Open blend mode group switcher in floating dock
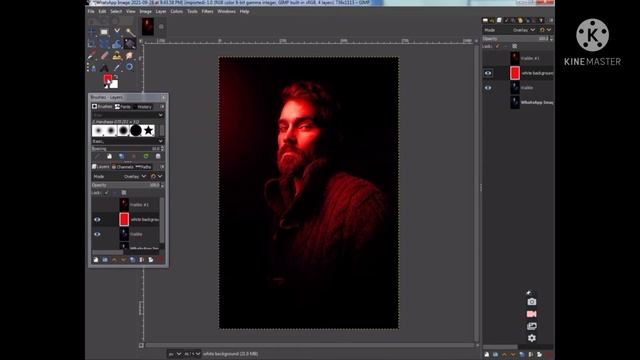640x360 pixels. [x=157, y=176]
